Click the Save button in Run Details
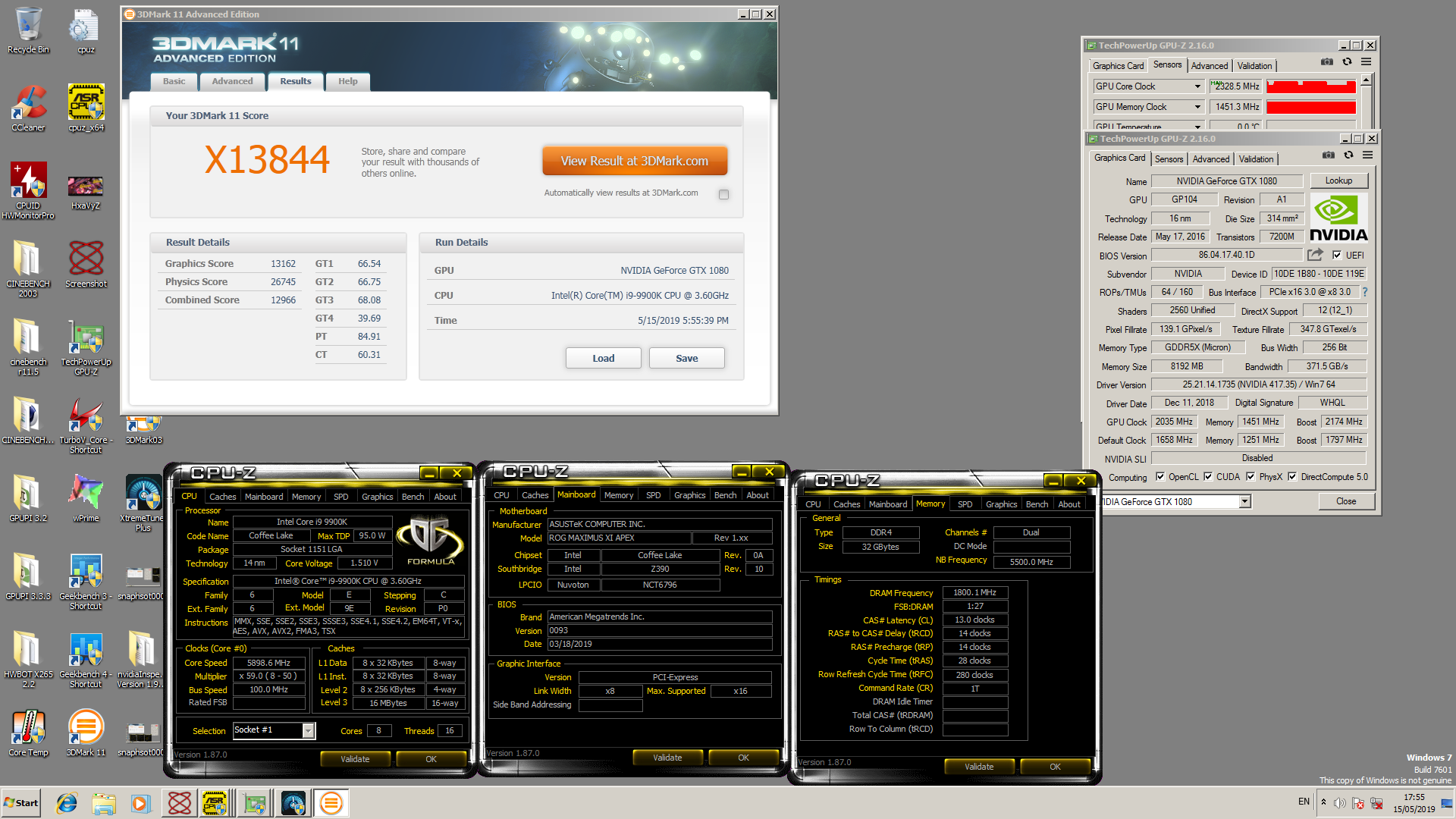The image size is (1456, 819). [687, 358]
